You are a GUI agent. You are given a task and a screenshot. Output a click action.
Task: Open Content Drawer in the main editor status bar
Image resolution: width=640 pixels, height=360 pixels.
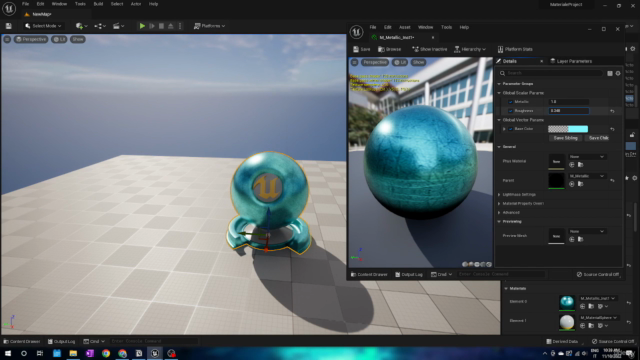point(22,342)
